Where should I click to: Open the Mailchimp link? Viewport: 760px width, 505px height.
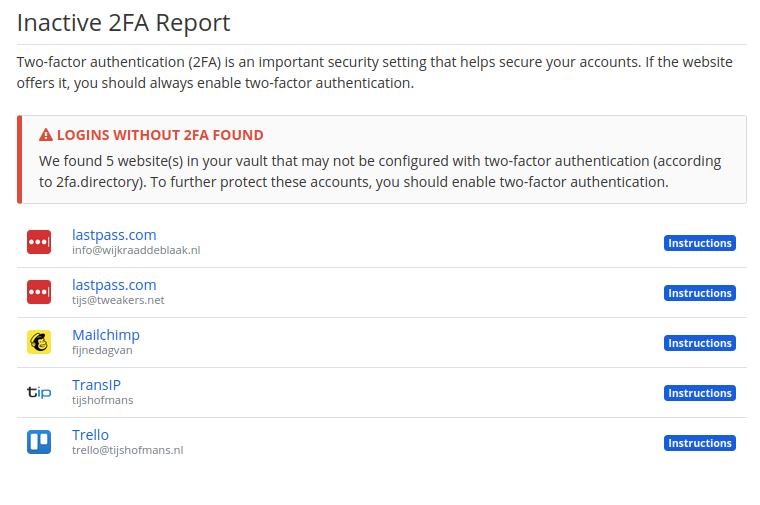tap(106, 335)
